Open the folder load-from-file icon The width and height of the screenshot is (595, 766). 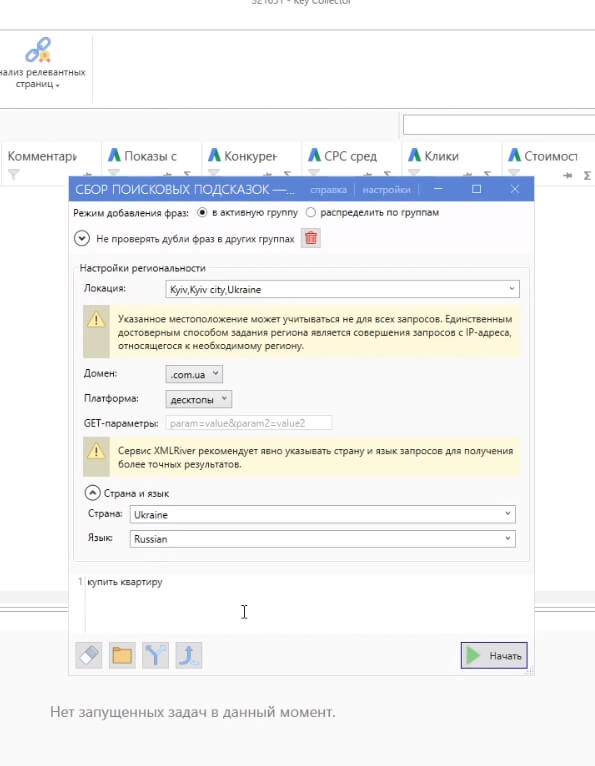(122, 655)
